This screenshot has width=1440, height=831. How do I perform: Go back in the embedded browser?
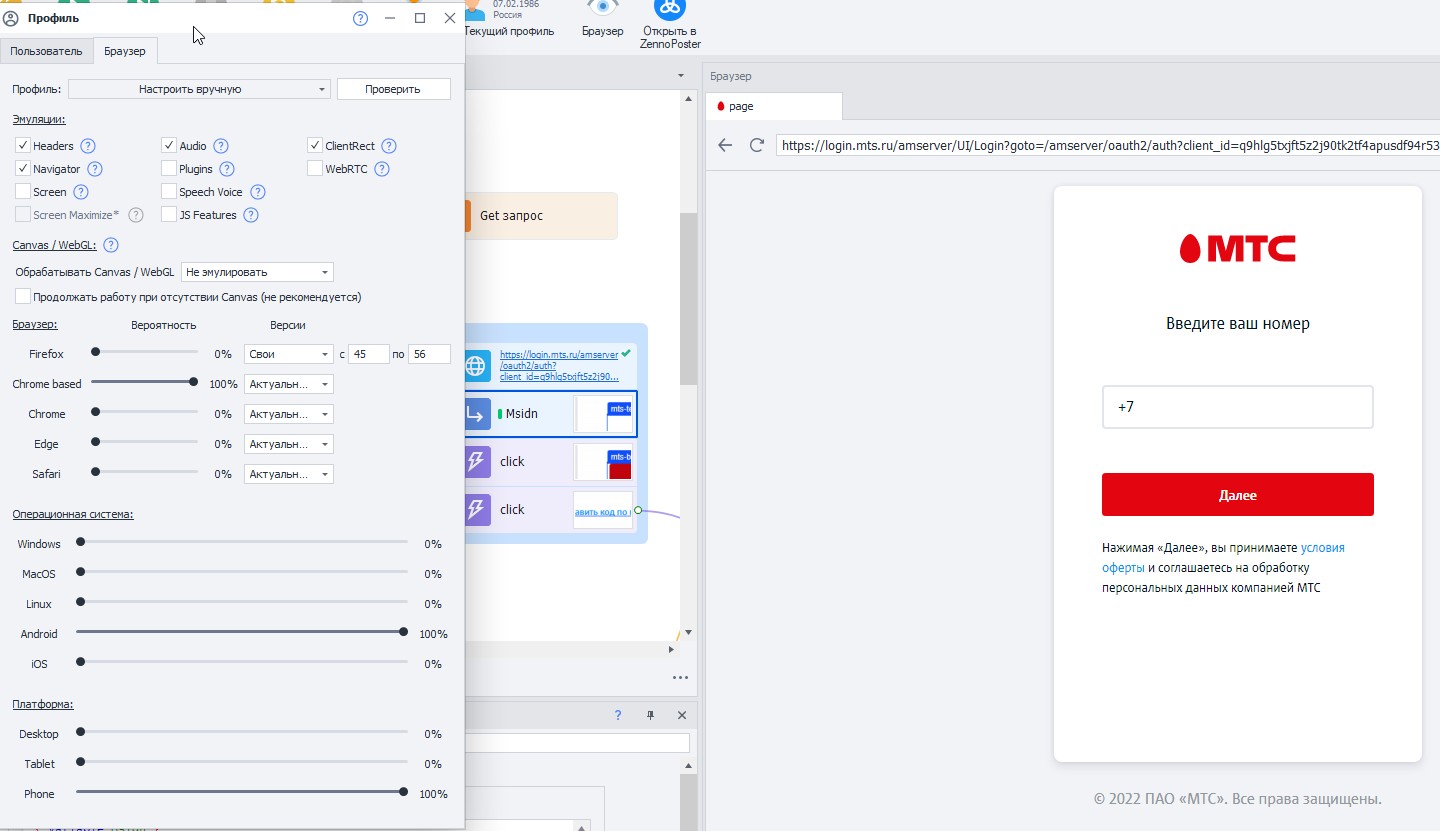coord(726,145)
